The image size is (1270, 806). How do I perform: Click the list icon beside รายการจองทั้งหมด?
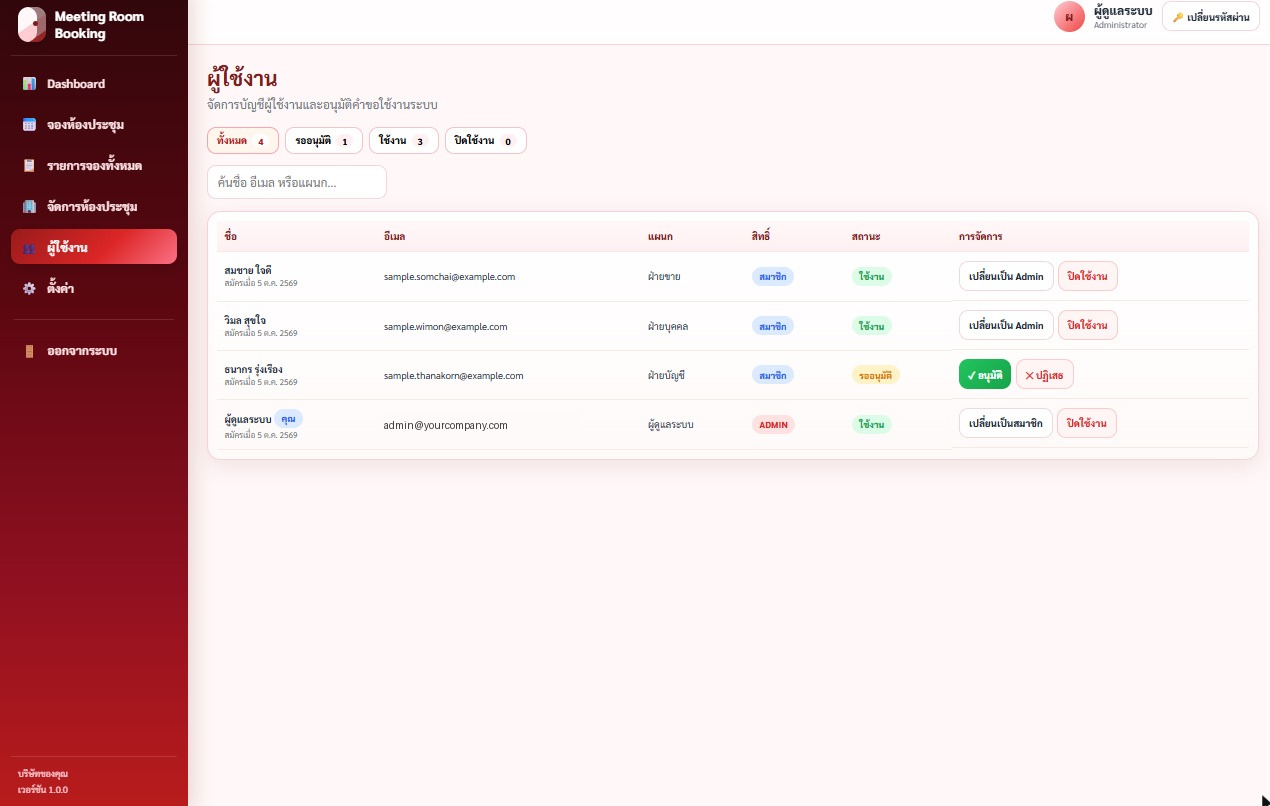[29, 166]
